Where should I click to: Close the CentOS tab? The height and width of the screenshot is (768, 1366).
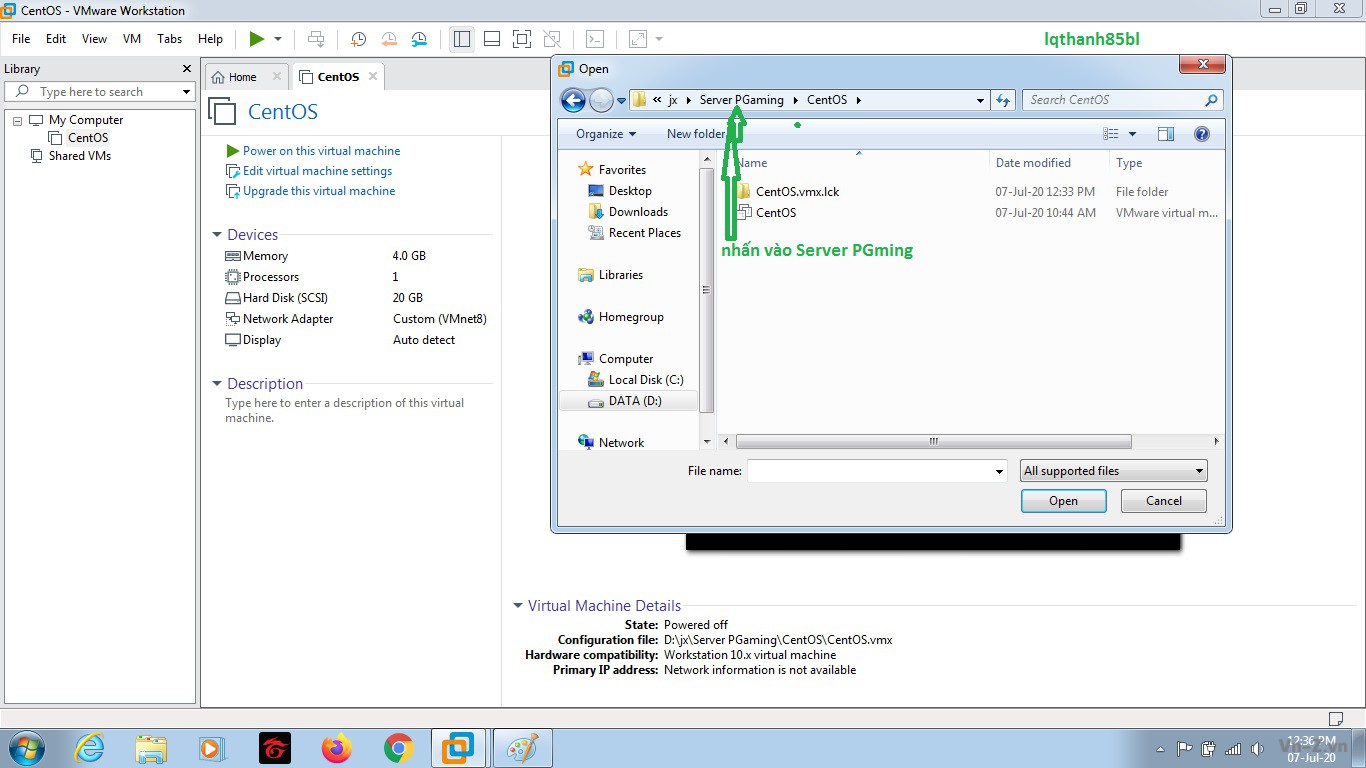[373, 76]
